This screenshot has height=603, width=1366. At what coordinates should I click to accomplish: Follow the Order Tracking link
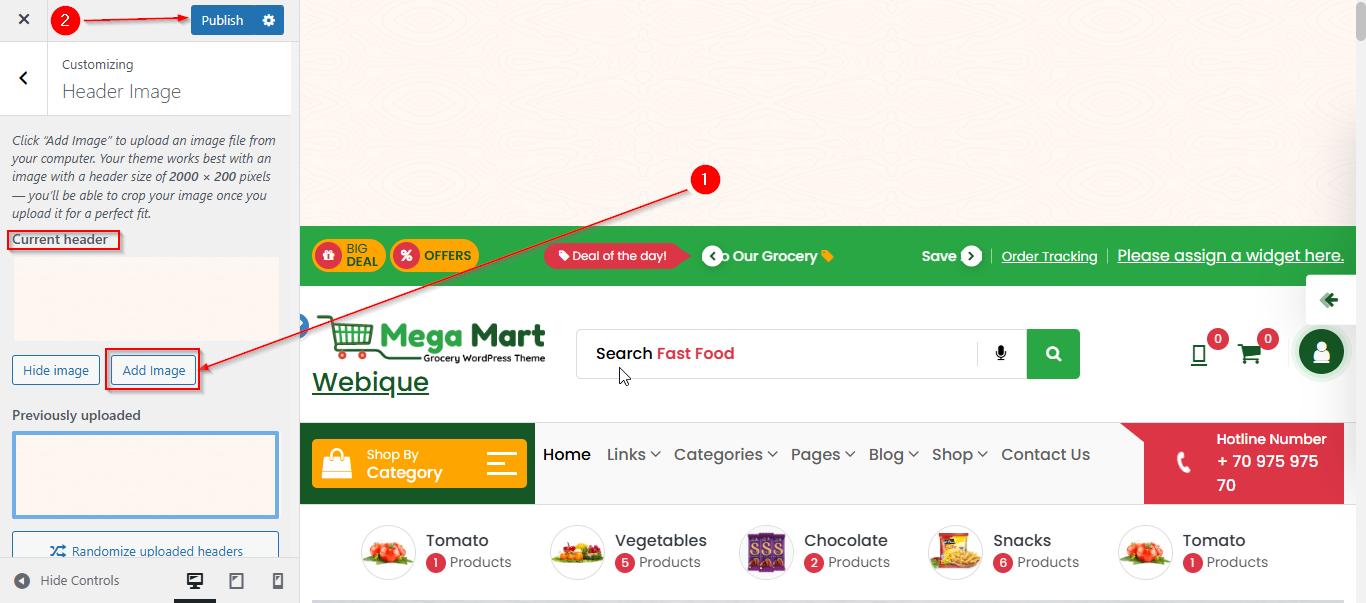[x=1049, y=257]
